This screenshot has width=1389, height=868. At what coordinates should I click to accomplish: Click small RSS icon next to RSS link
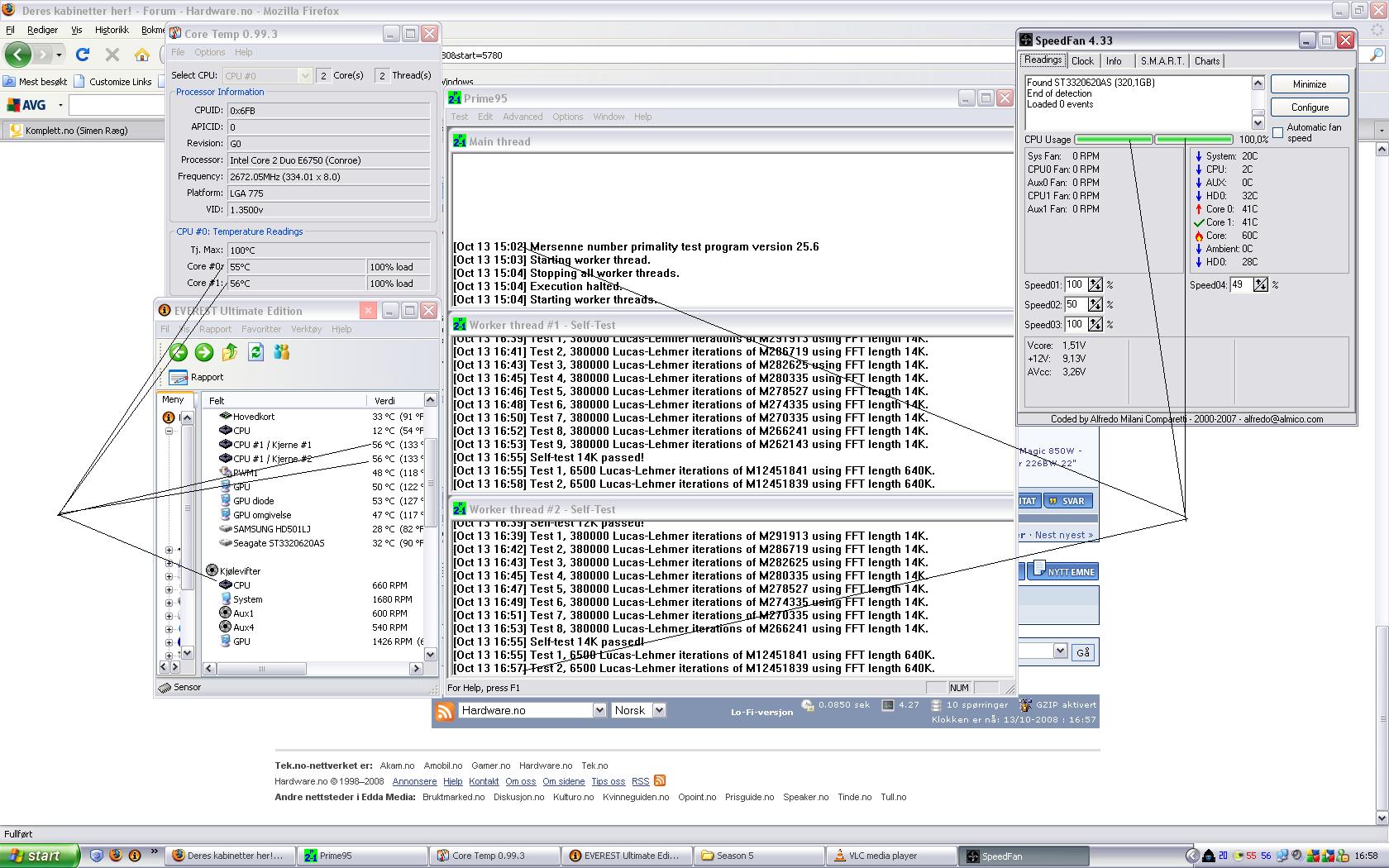tap(660, 780)
